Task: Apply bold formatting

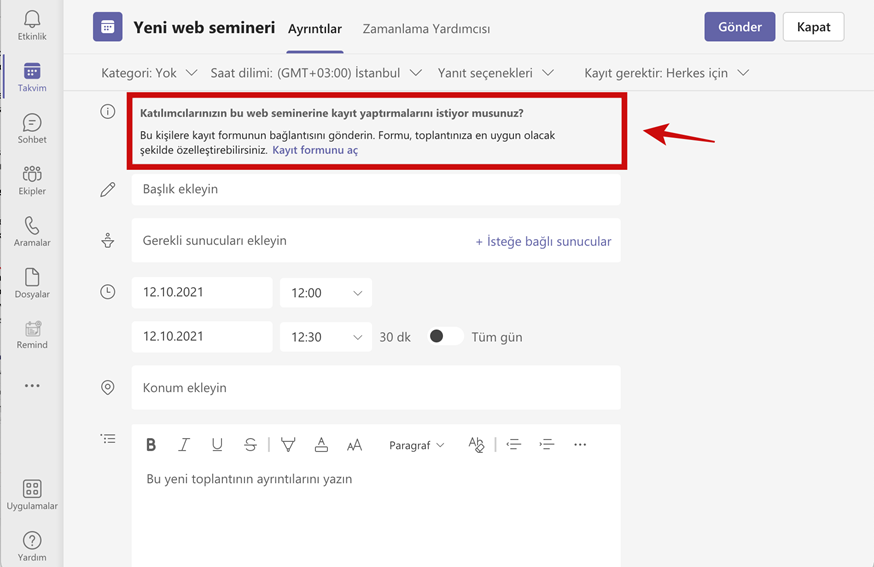Action: tap(150, 444)
